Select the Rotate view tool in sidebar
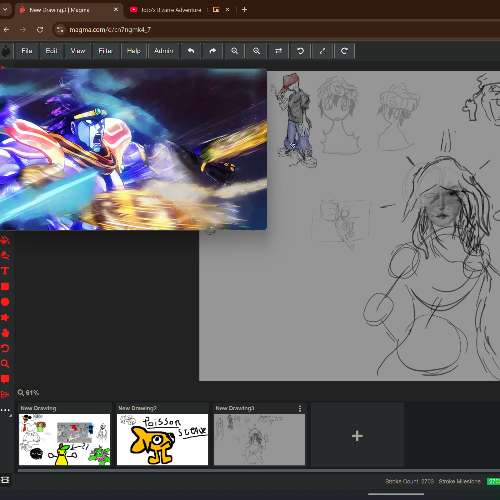Screen dimensions: 500x500 tap(5, 348)
